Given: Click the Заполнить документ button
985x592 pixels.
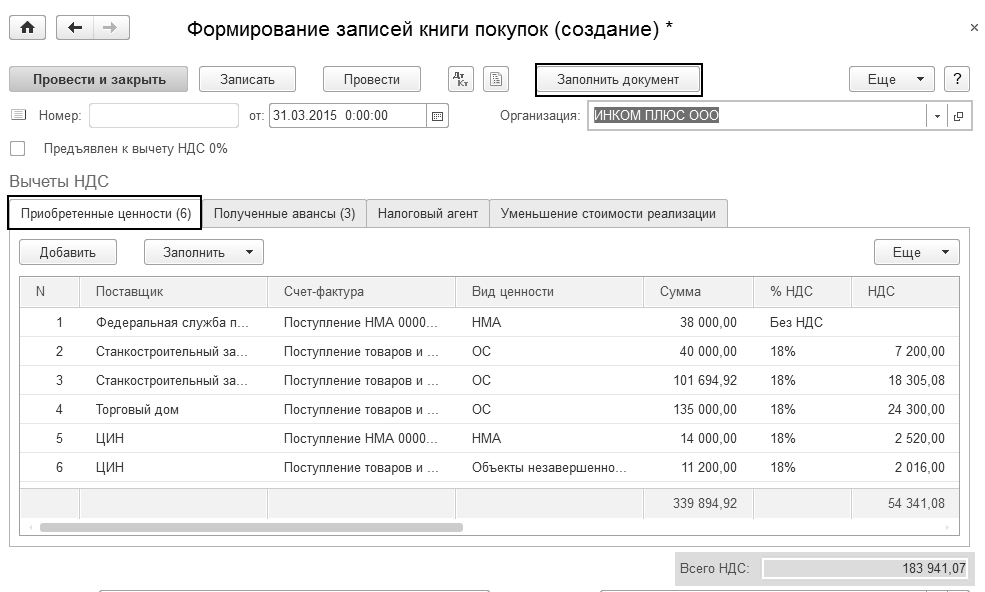Looking at the screenshot, I should (x=618, y=79).
